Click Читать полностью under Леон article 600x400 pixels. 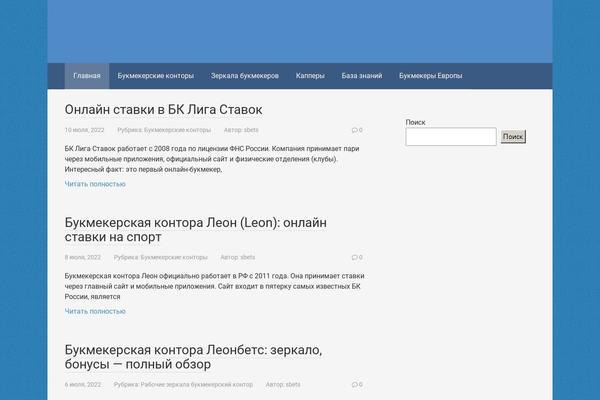tap(95, 312)
